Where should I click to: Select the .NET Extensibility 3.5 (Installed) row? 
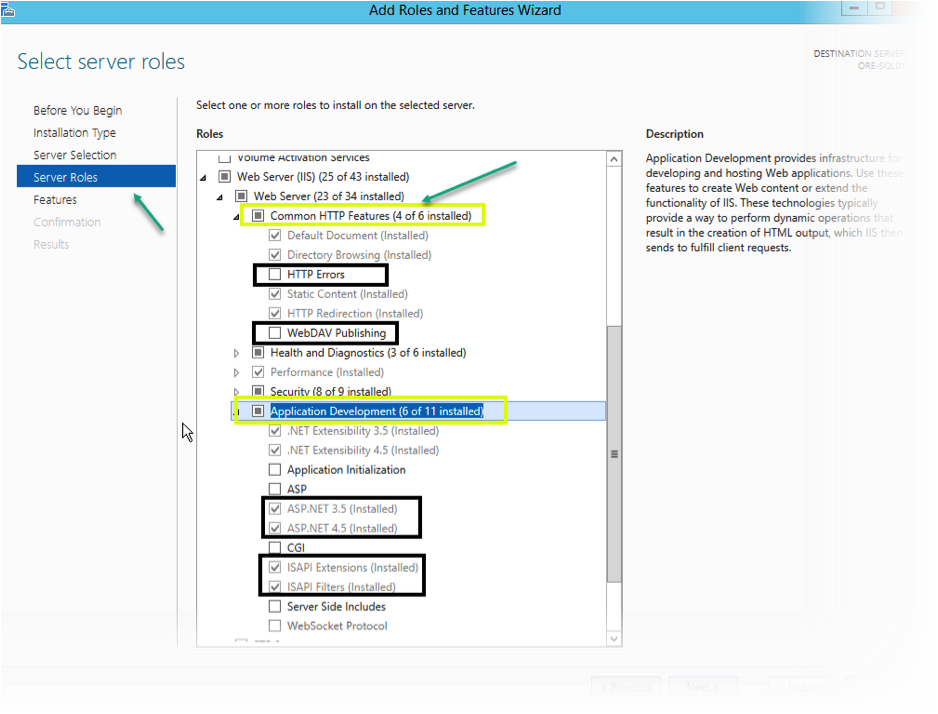click(x=363, y=431)
